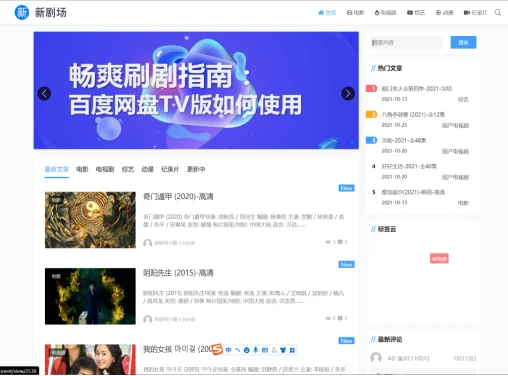Open the 动漫 nav menu item

444,13
